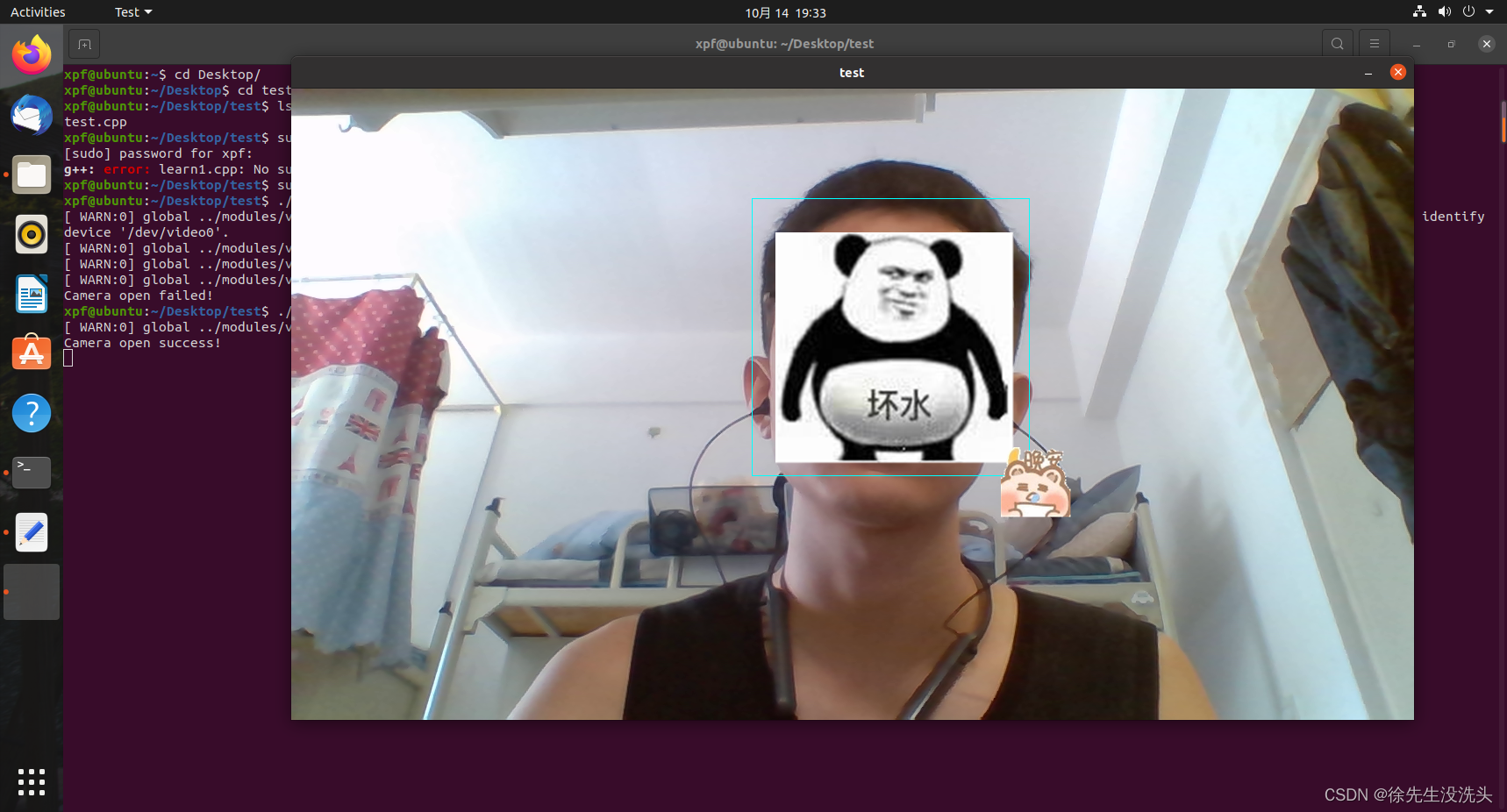The width and height of the screenshot is (1507, 812).
Task: Restore the terminal window size
Action: pos(1451,44)
